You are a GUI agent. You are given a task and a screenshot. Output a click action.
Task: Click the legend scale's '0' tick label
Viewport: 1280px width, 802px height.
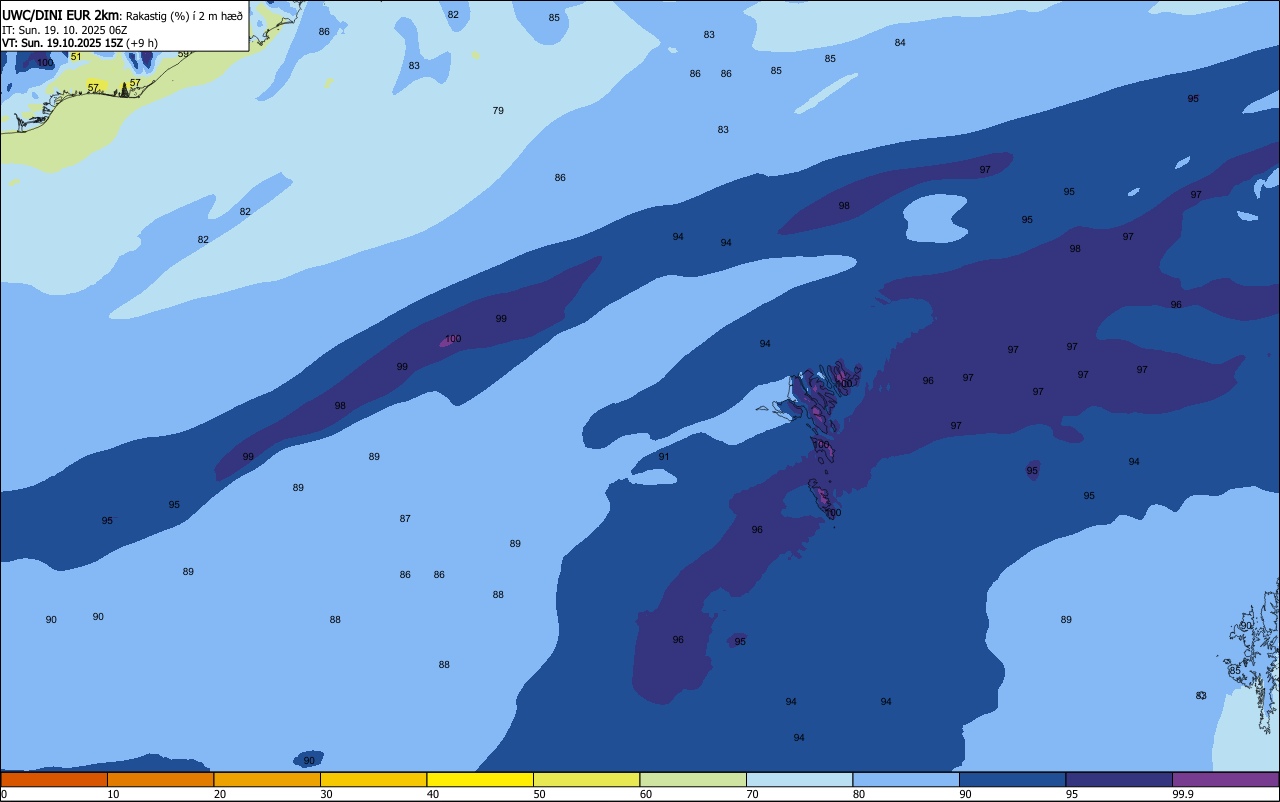coord(4,794)
